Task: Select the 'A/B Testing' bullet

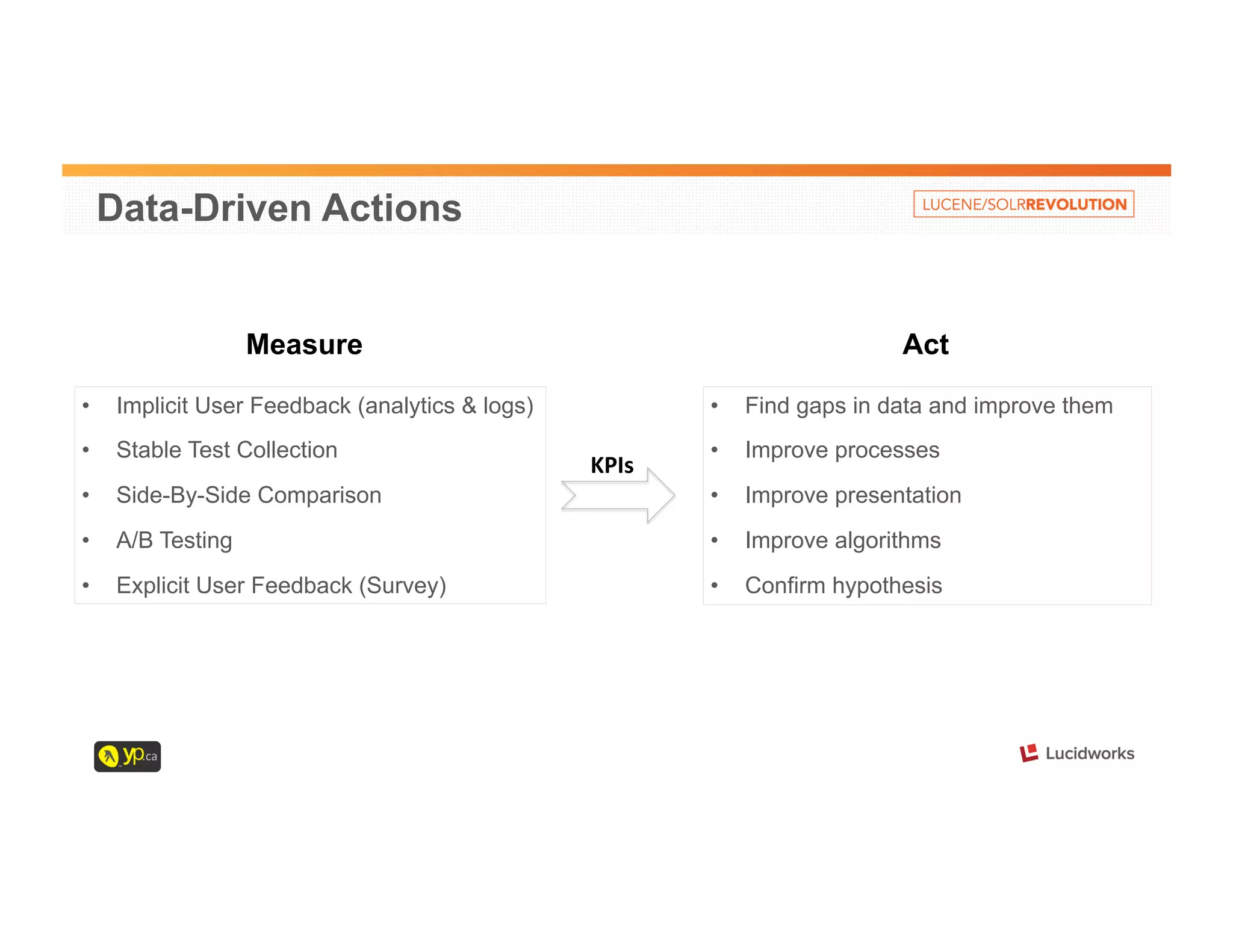Action: tap(174, 540)
